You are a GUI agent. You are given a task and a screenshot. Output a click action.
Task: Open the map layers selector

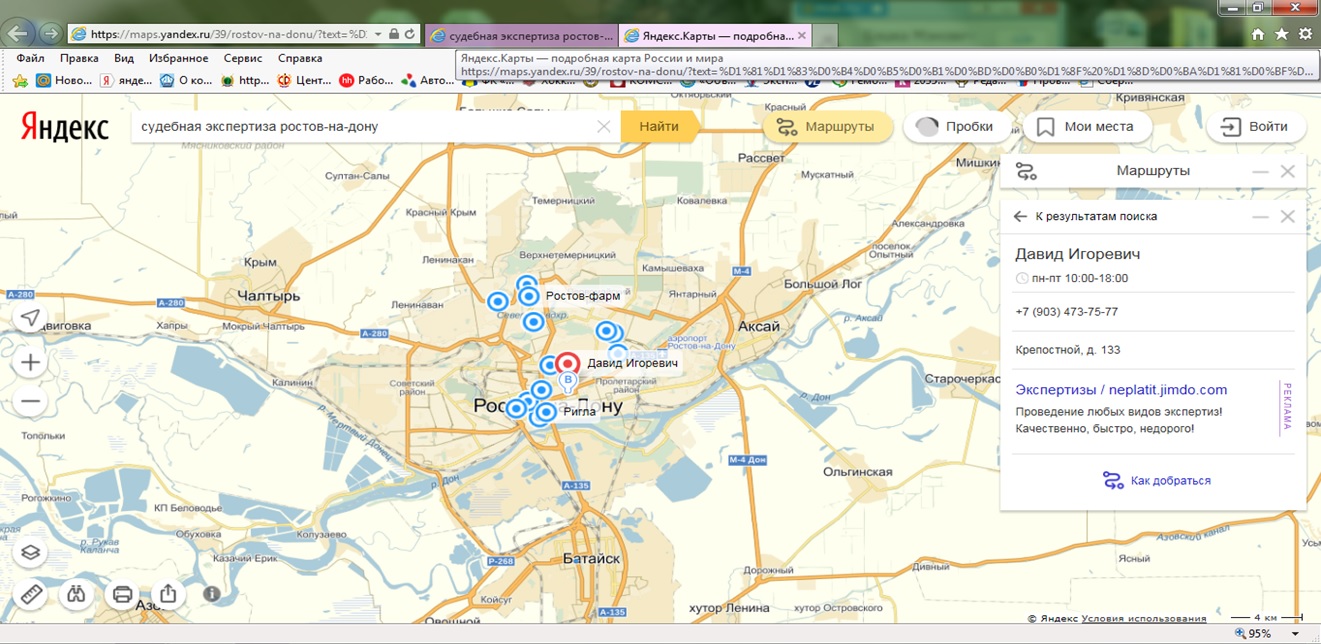pos(31,552)
